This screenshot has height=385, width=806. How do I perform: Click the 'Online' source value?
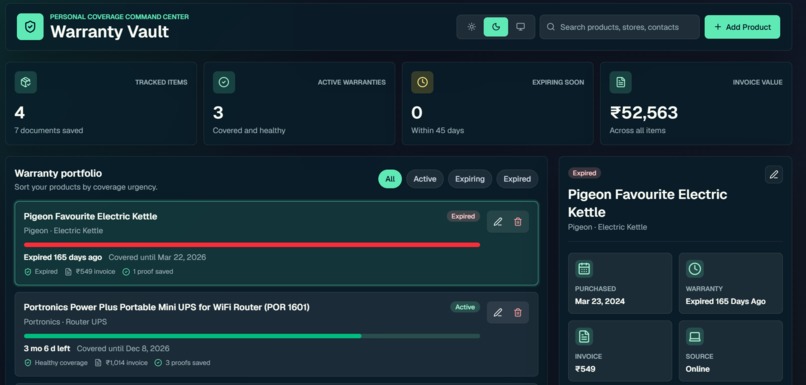point(698,369)
